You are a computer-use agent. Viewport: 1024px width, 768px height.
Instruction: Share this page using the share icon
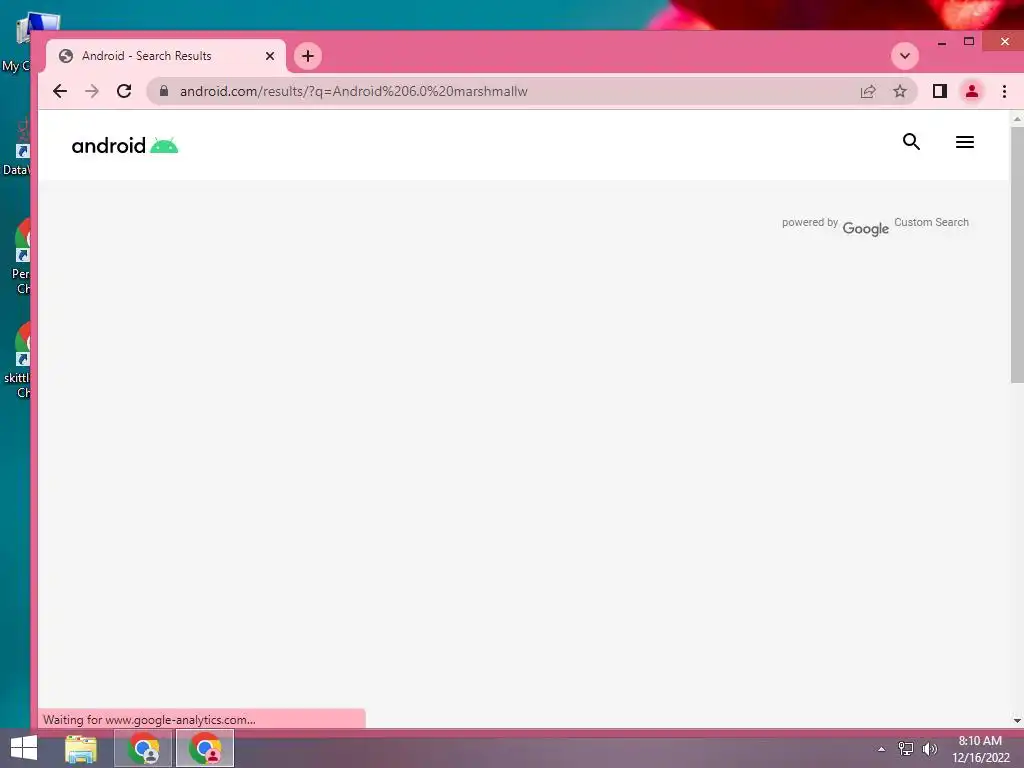coord(868,91)
